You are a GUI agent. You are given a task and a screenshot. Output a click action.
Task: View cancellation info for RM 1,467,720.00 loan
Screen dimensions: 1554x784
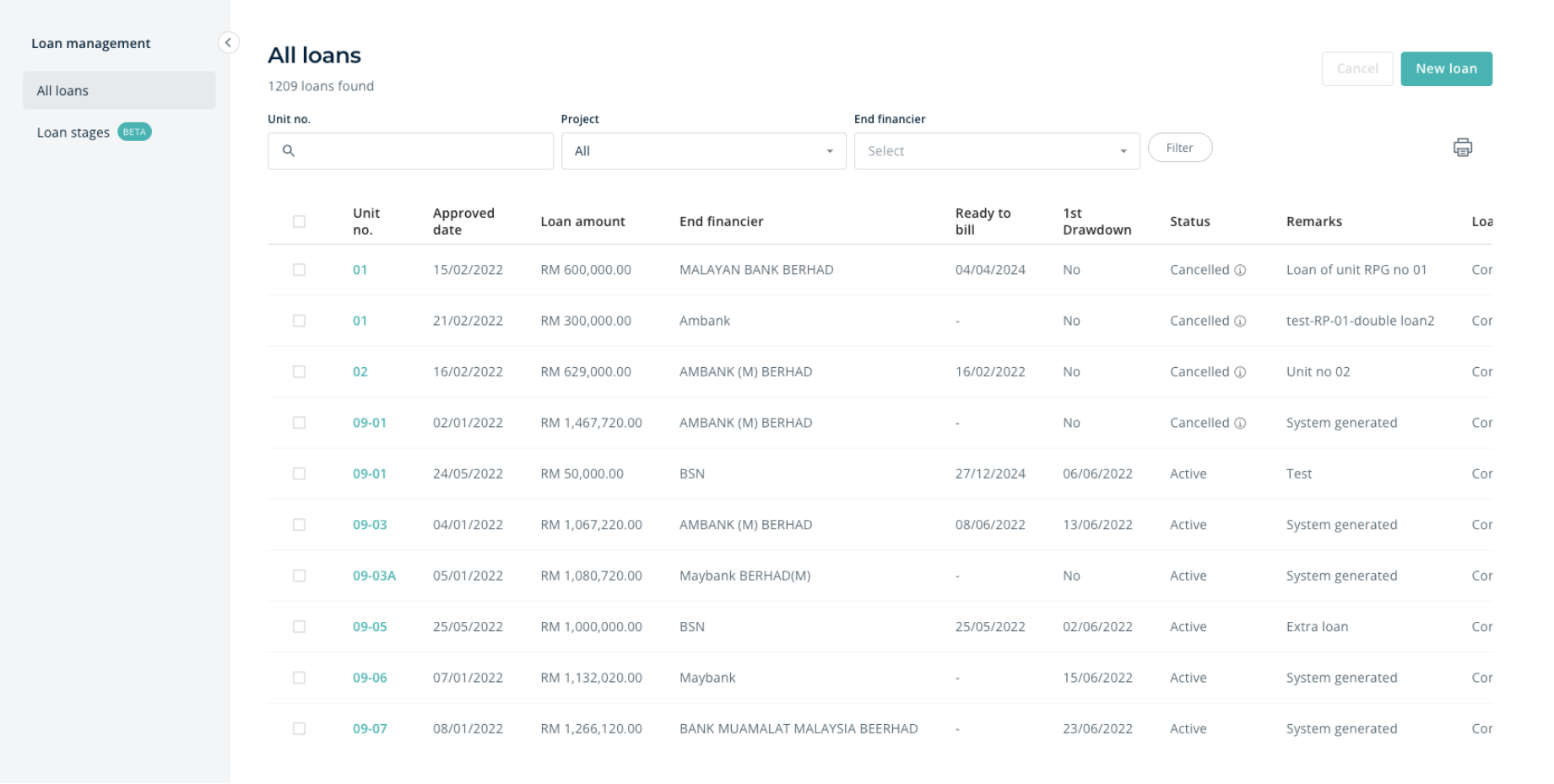pyautogui.click(x=1240, y=424)
